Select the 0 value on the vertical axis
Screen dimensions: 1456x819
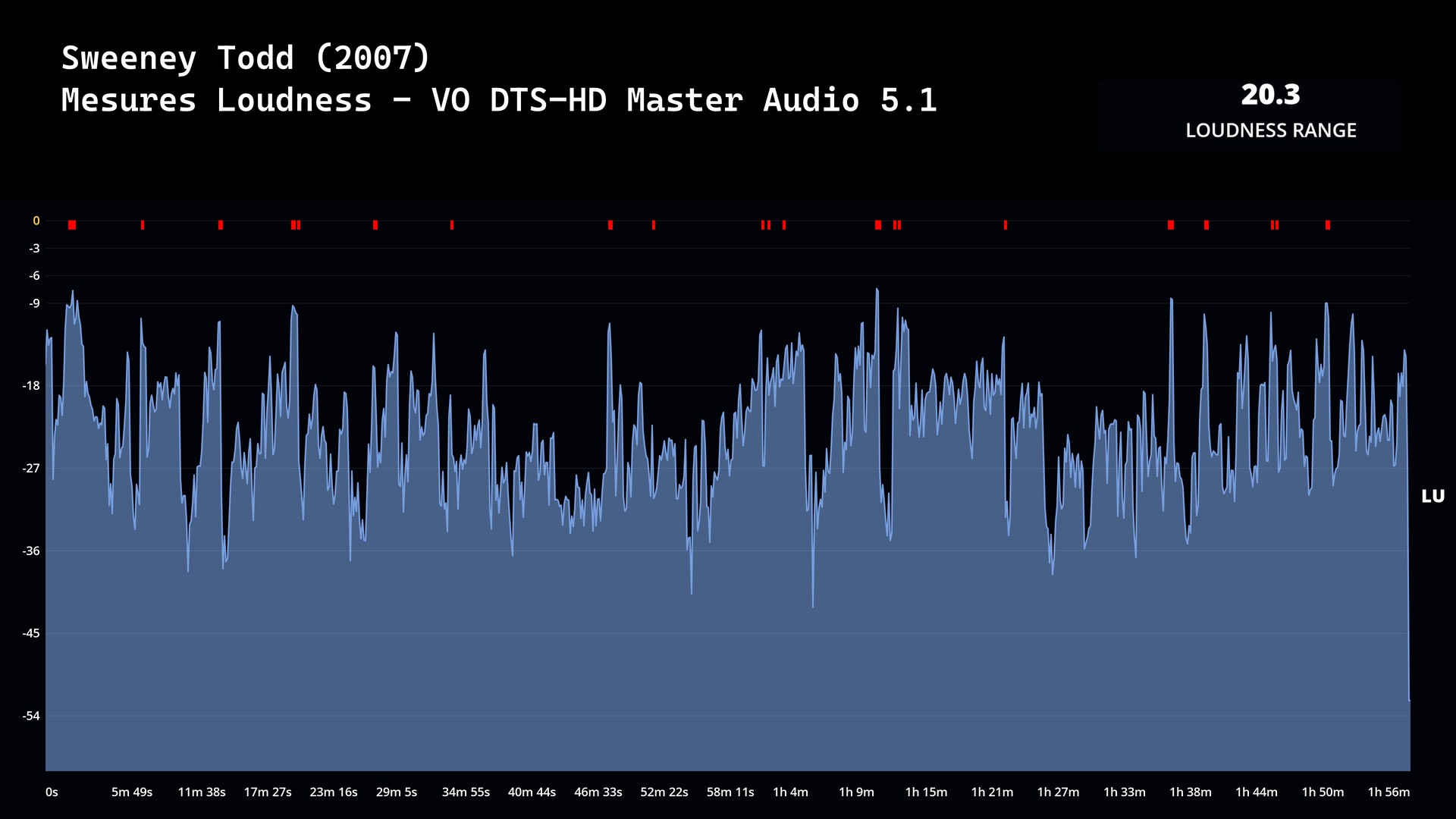[36, 221]
